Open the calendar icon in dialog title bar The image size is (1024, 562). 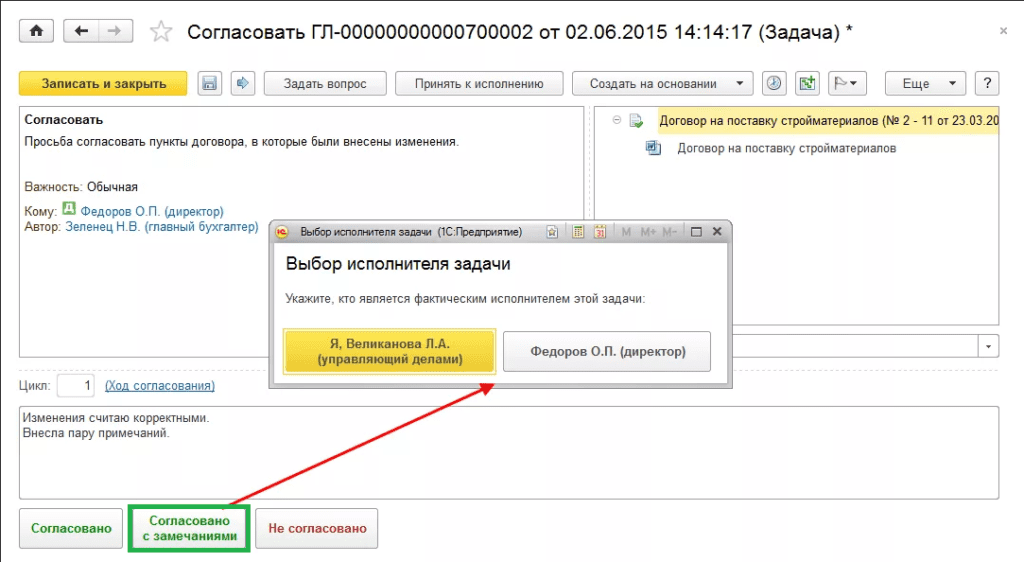point(600,232)
